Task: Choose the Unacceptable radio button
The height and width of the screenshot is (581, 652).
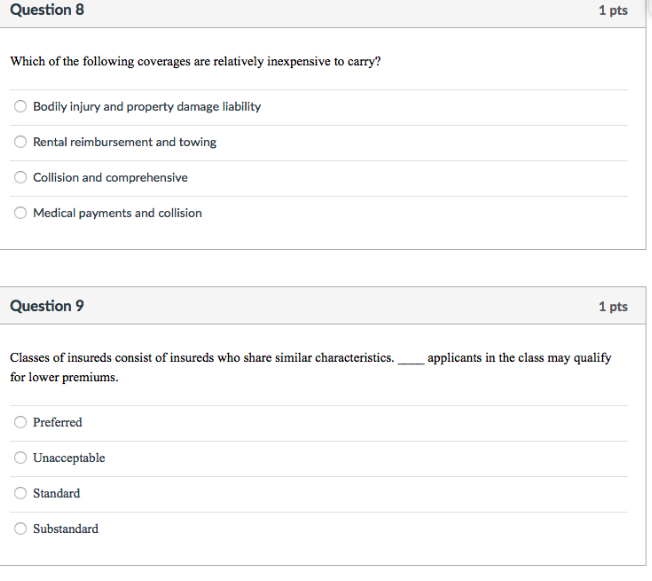Action: pos(20,458)
